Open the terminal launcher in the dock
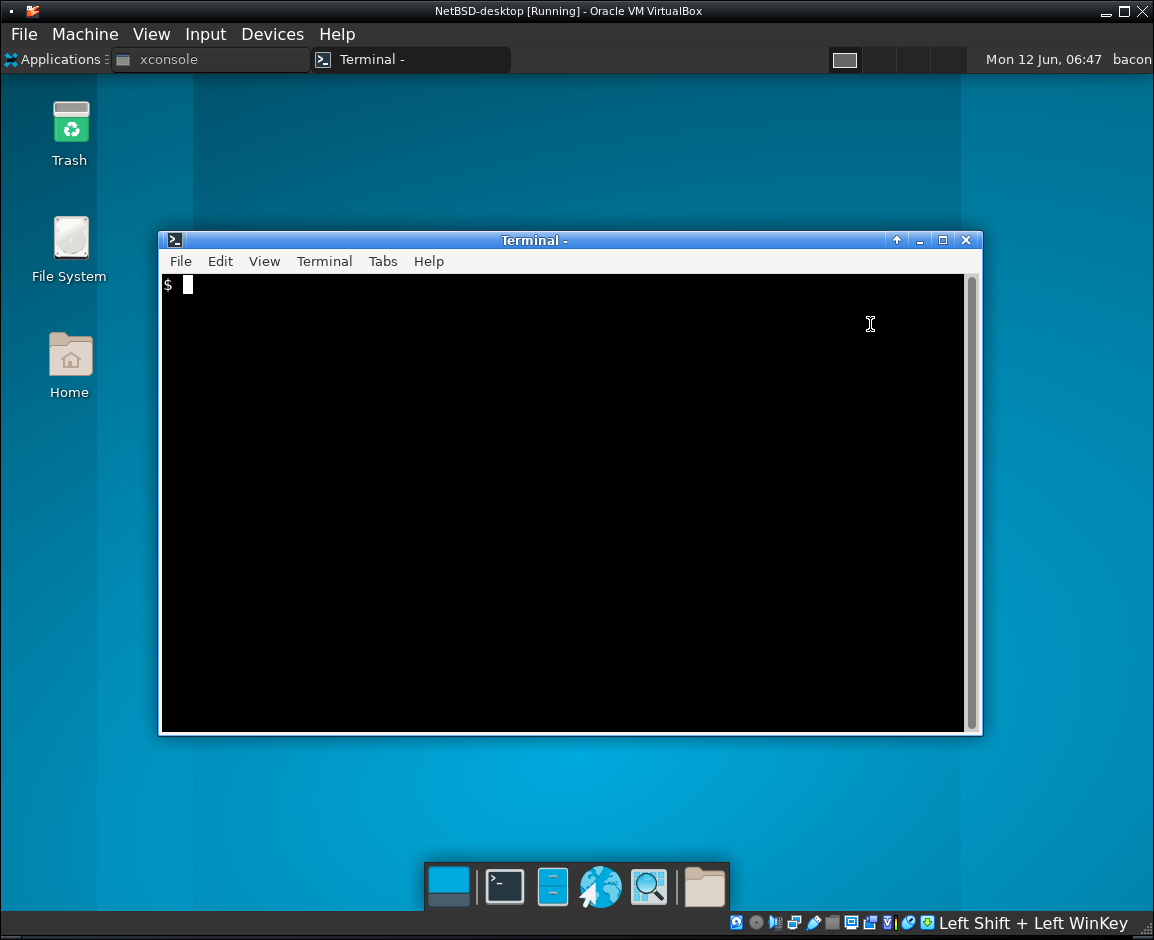This screenshot has width=1154, height=940. click(505, 886)
